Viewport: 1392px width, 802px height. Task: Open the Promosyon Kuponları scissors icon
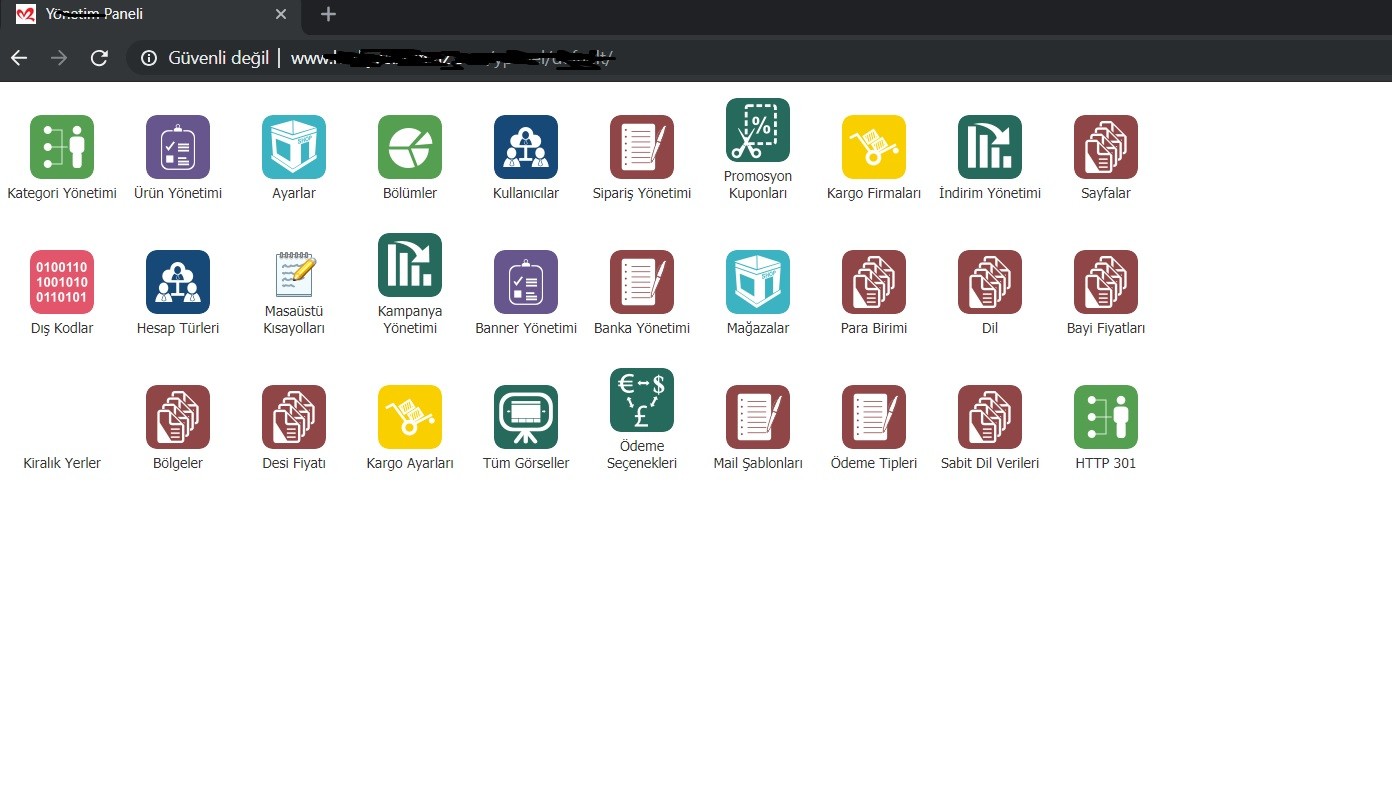(758, 130)
